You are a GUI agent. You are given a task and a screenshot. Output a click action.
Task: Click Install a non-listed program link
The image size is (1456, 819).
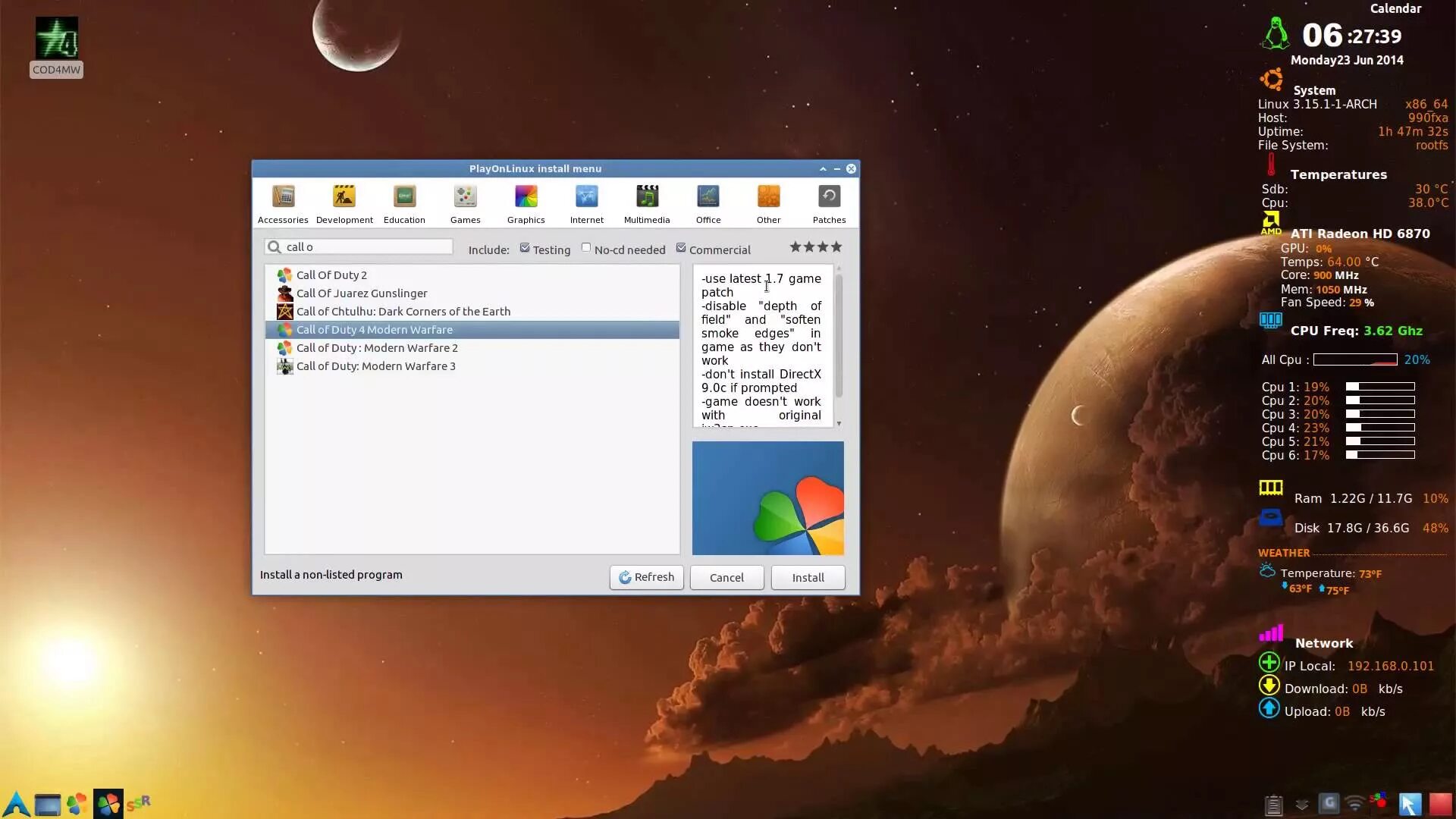[330, 574]
